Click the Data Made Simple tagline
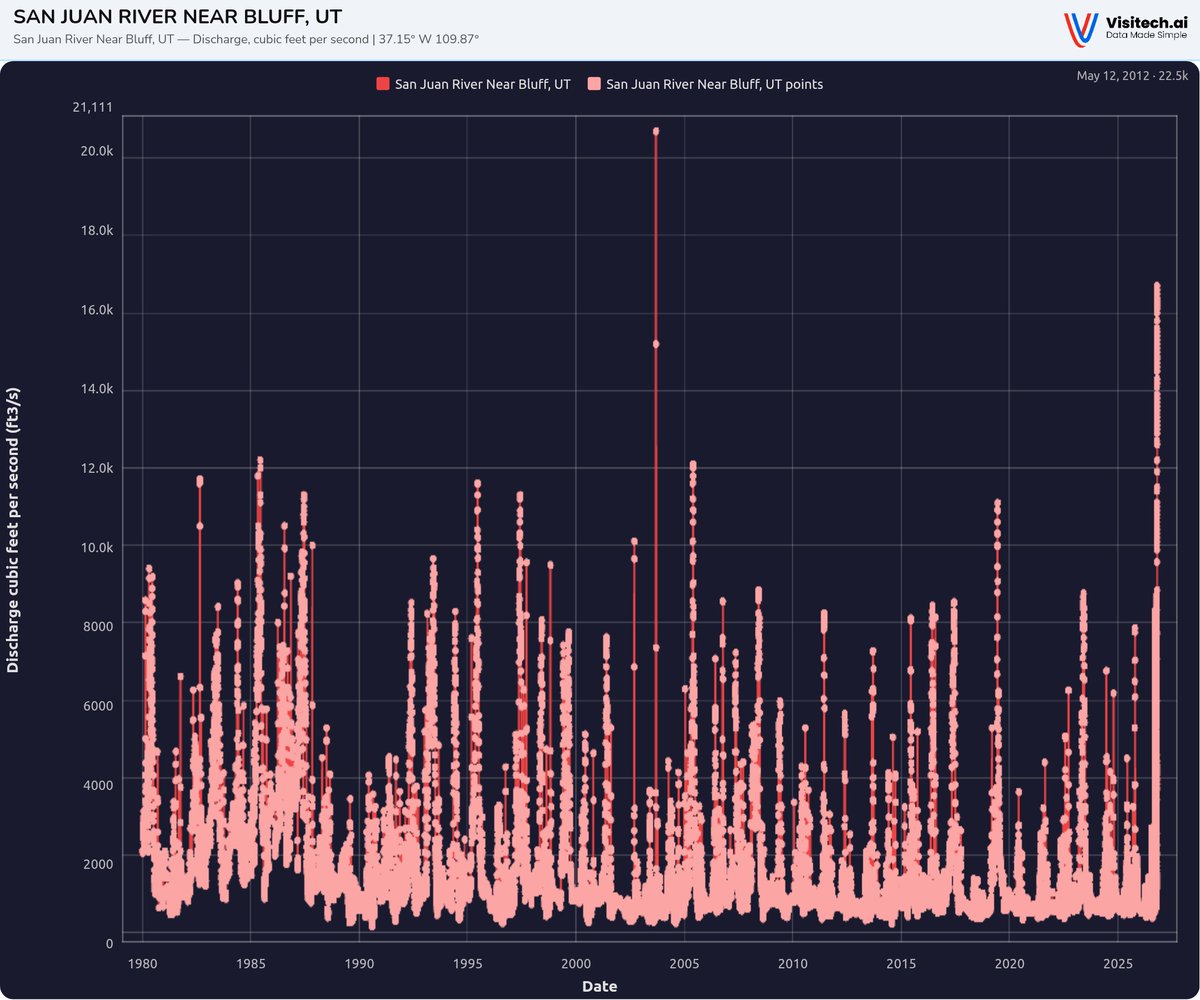 click(x=1146, y=36)
